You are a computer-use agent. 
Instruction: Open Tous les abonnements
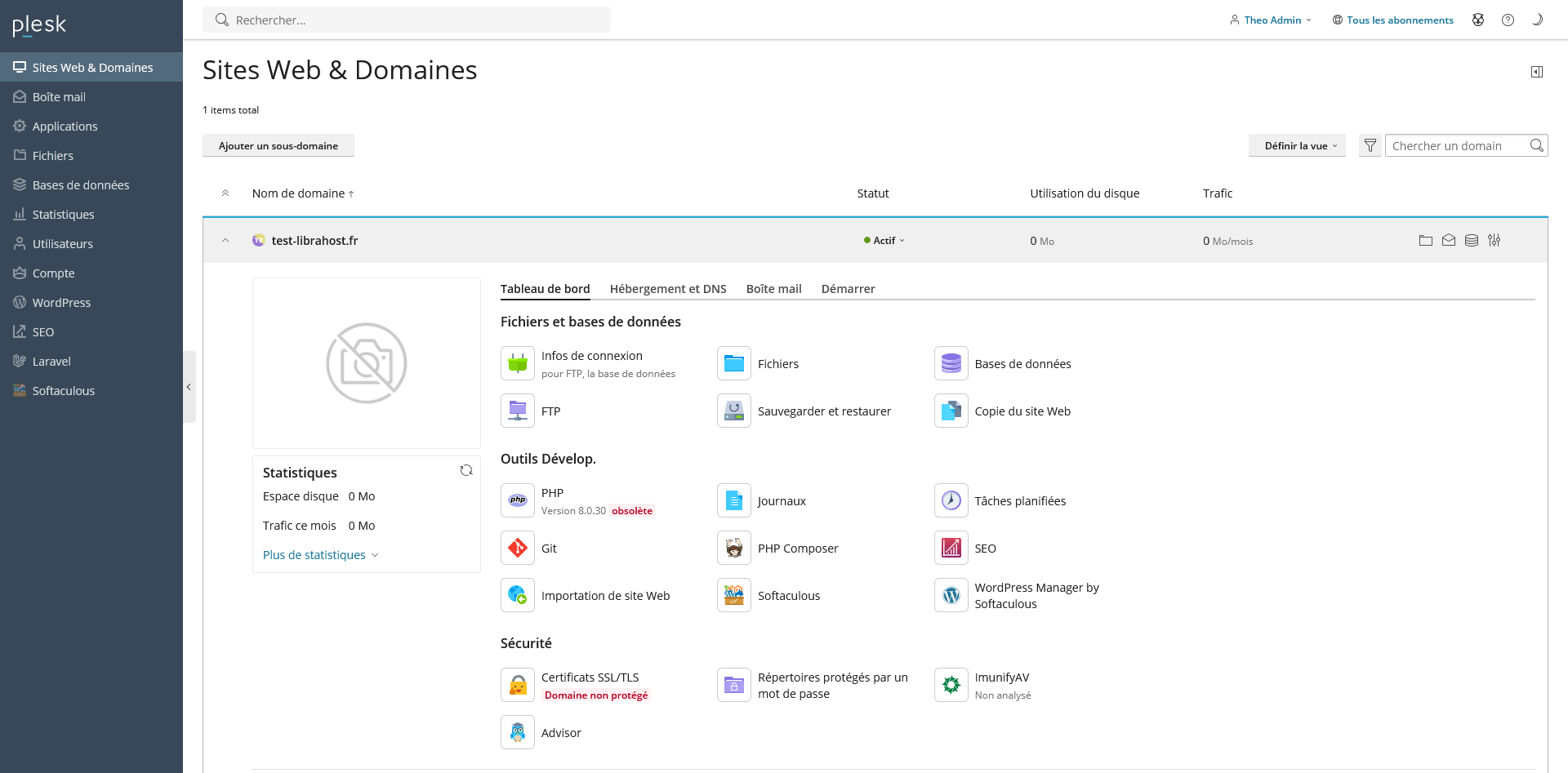[x=1393, y=20]
